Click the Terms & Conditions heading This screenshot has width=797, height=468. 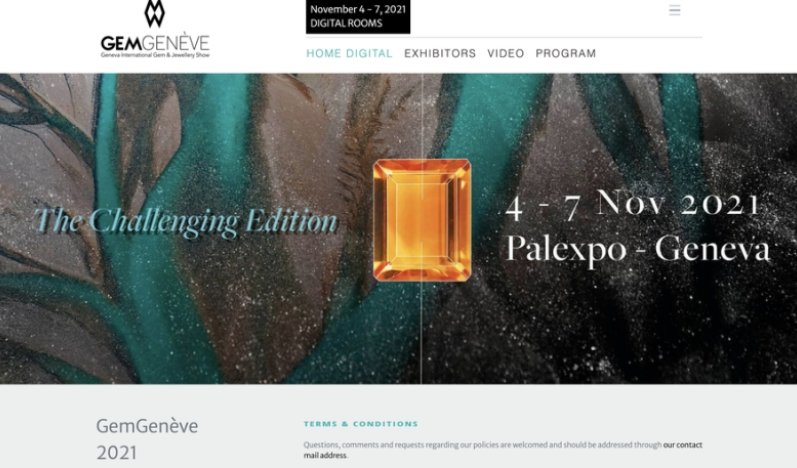361,424
